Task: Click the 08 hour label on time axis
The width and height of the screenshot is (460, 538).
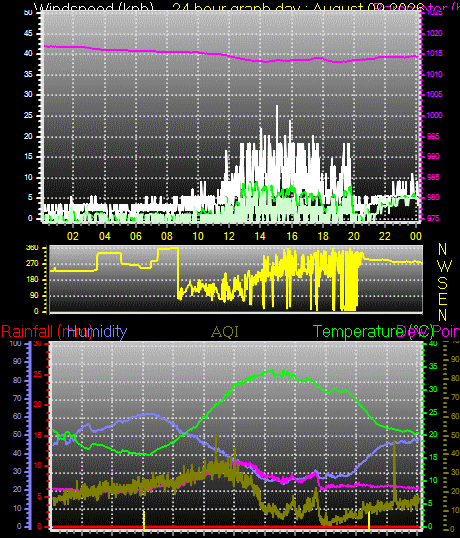Action: pyautogui.click(x=167, y=236)
